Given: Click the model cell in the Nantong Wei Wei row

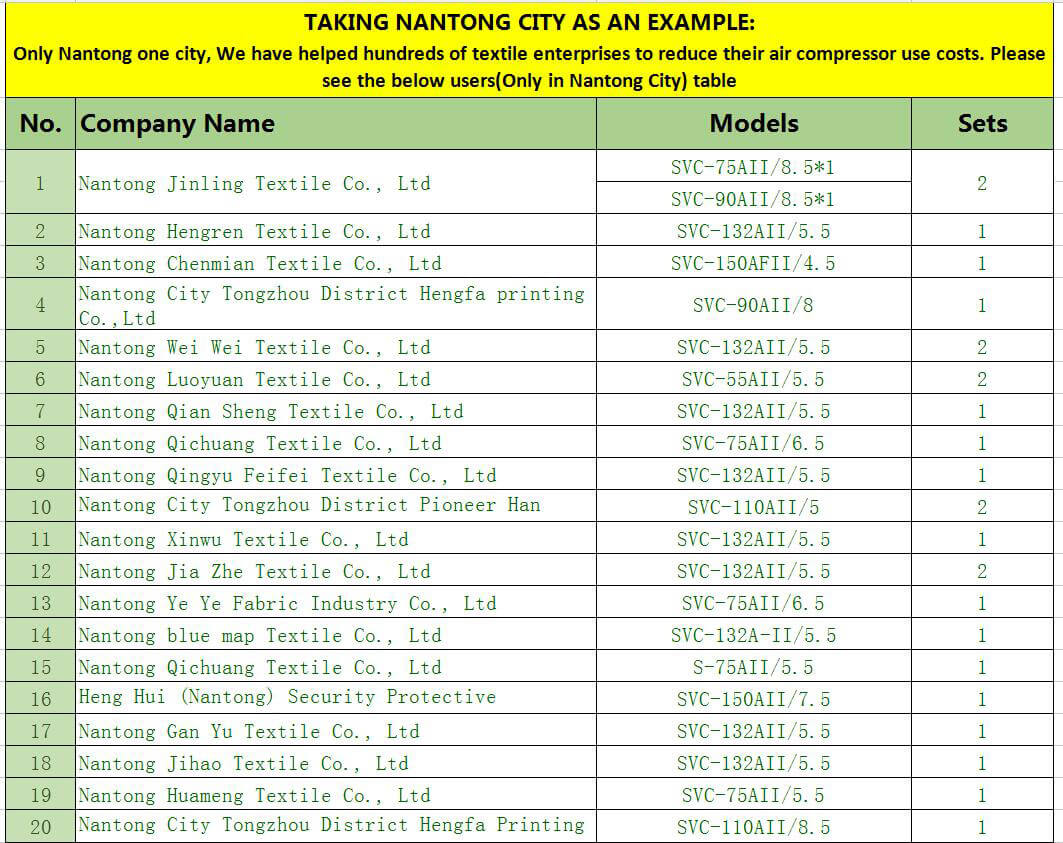Looking at the screenshot, I should 754,346.
